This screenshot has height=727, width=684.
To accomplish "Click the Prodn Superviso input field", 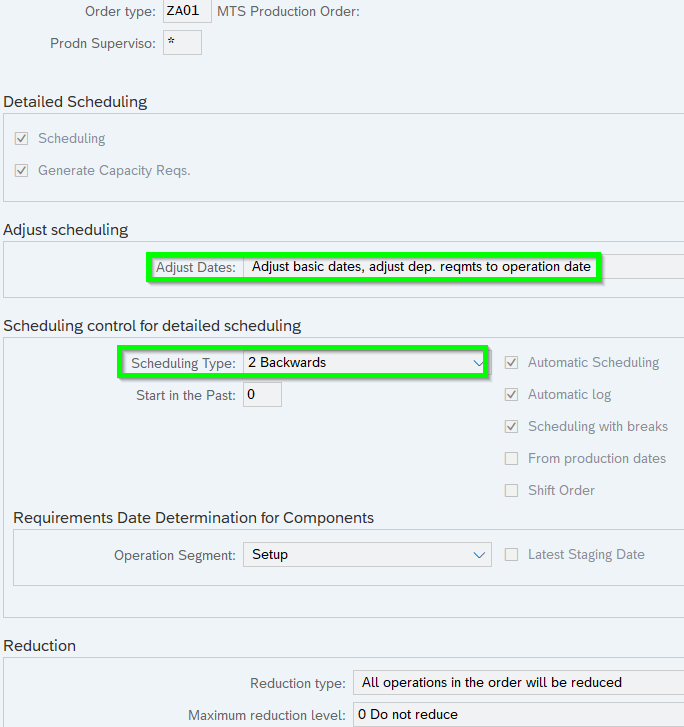I will click(x=181, y=43).
